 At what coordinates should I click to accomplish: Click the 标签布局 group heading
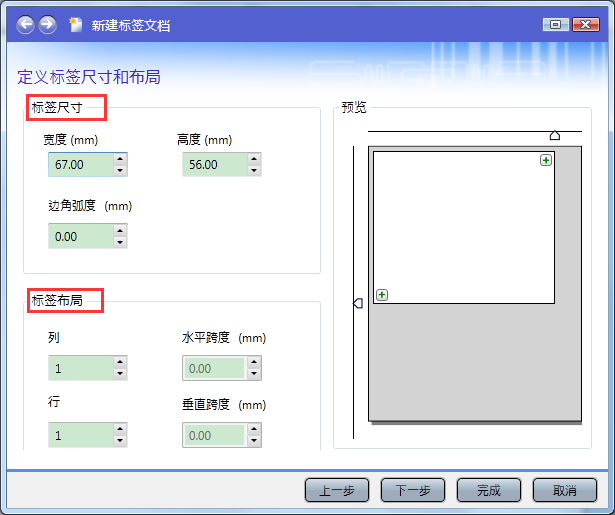pyautogui.click(x=57, y=300)
